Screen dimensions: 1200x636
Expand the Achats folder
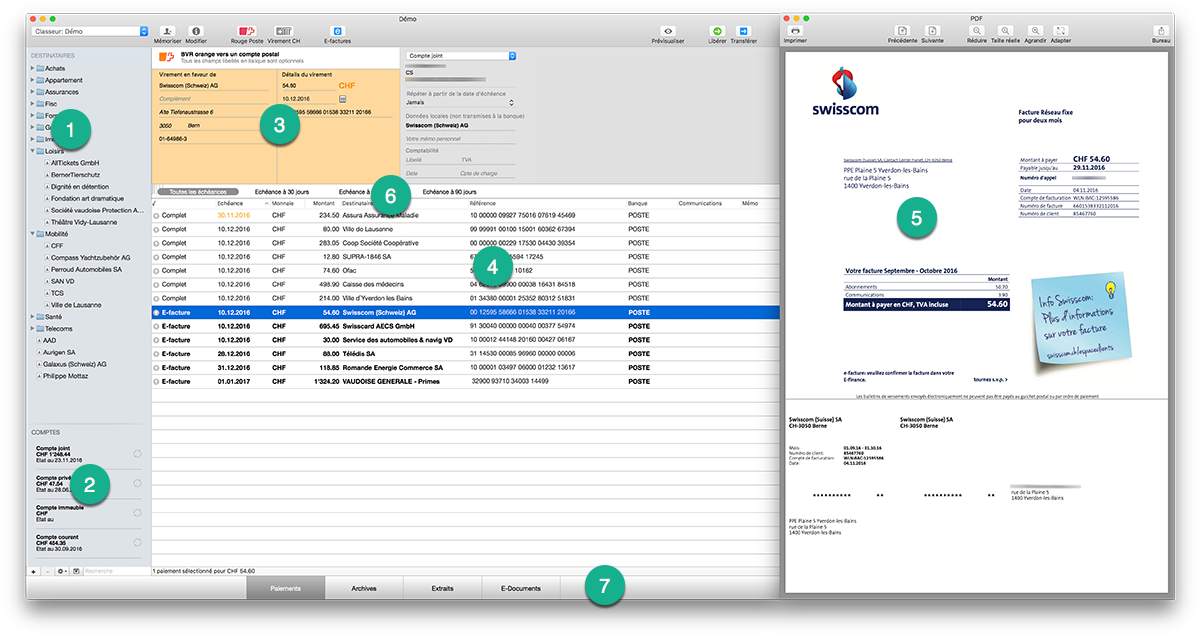32,68
